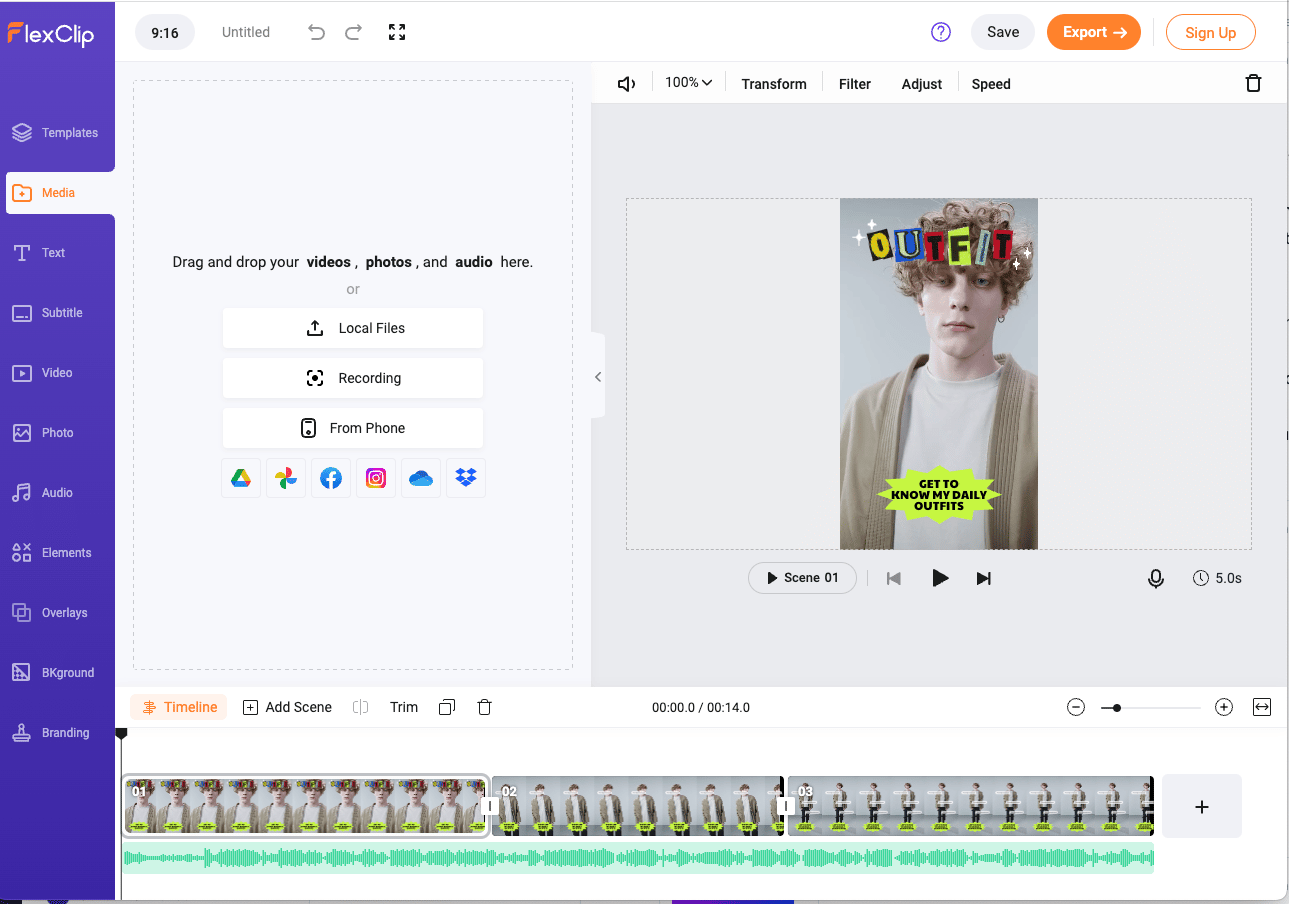Click the Export button
This screenshot has width=1289, height=904.
(x=1094, y=32)
